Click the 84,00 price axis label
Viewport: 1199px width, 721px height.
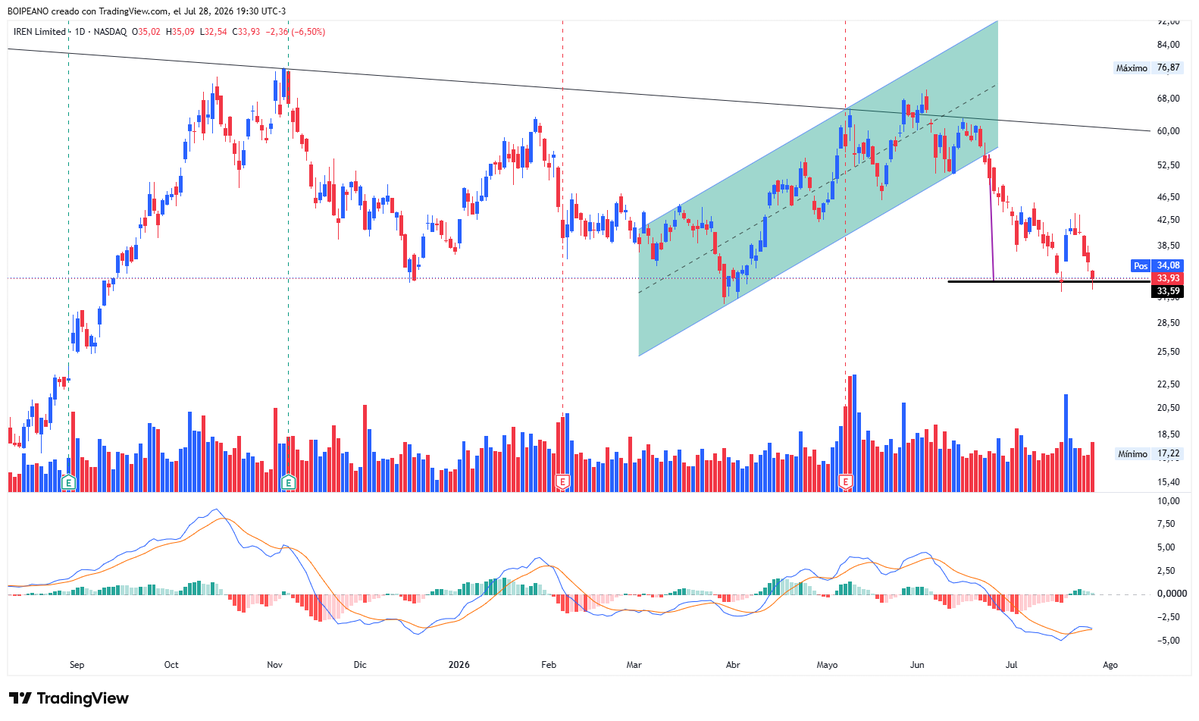coord(1168,45)
